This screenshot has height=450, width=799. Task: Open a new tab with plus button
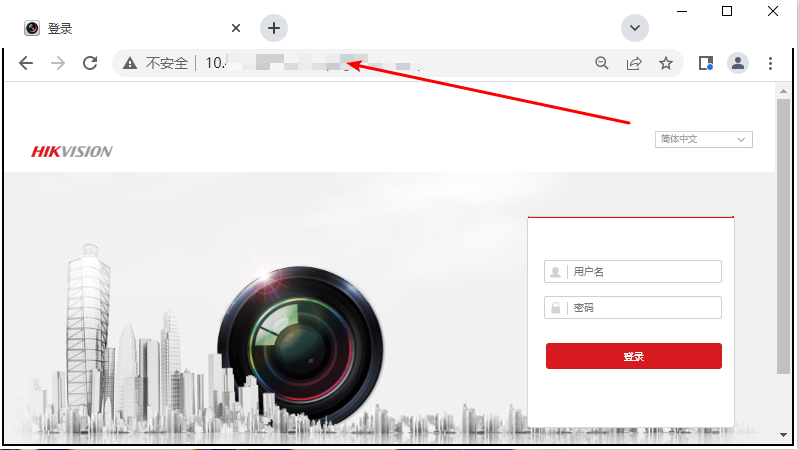274,27
